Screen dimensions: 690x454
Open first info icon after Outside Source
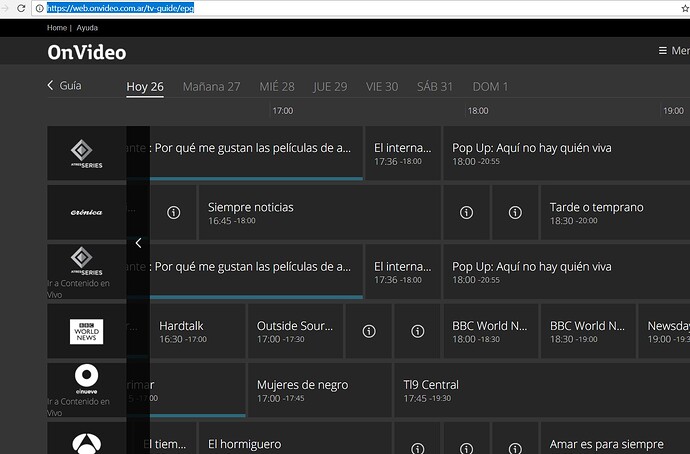tap(369, 331)
